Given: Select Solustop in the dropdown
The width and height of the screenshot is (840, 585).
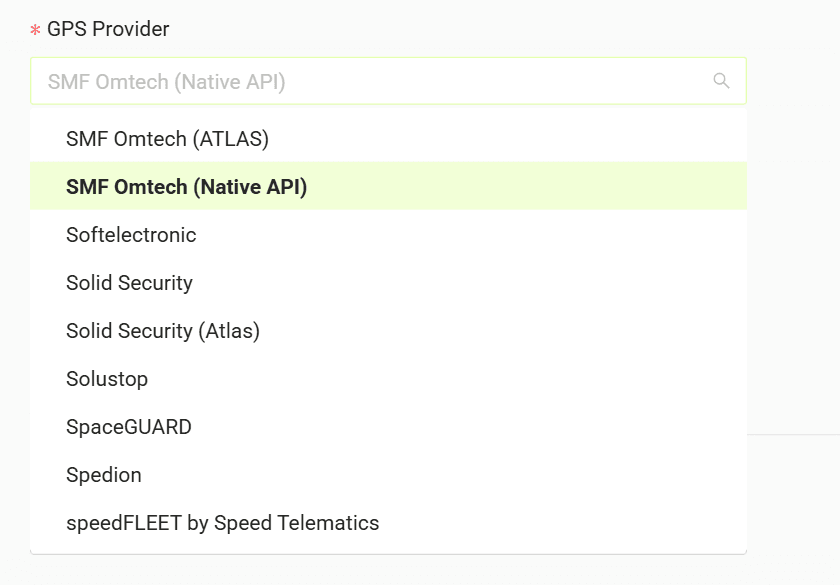Looking at the screenshot, I should tap(388, 379).
